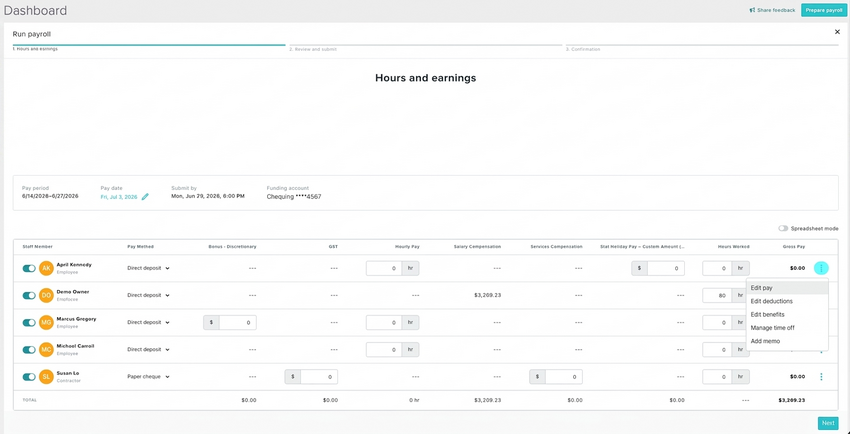Screen dimensions: 850x434
Task: Click the Next button
Action: 828,423
